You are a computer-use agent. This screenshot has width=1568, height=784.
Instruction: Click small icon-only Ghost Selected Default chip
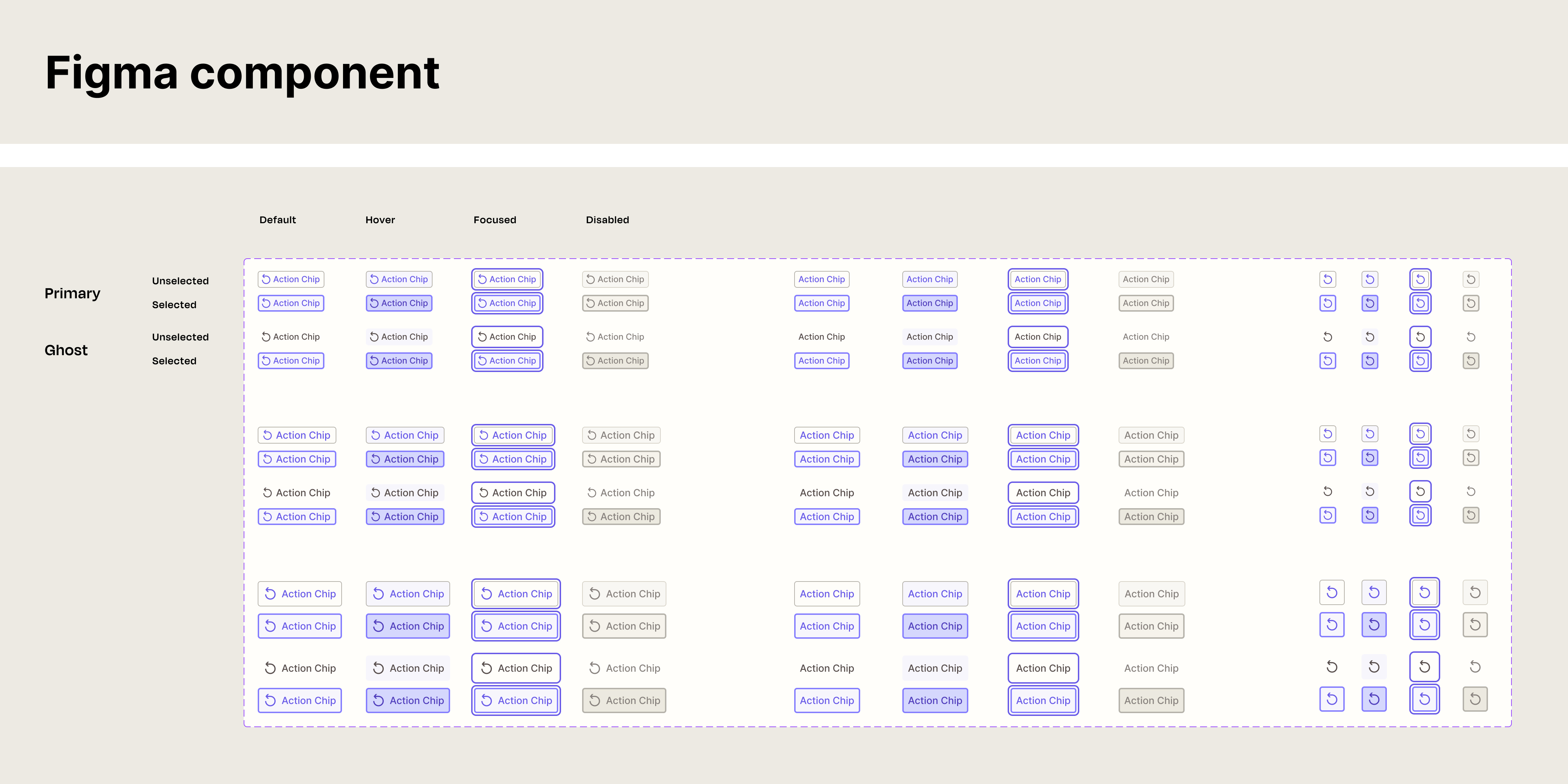click(1327, 361)
